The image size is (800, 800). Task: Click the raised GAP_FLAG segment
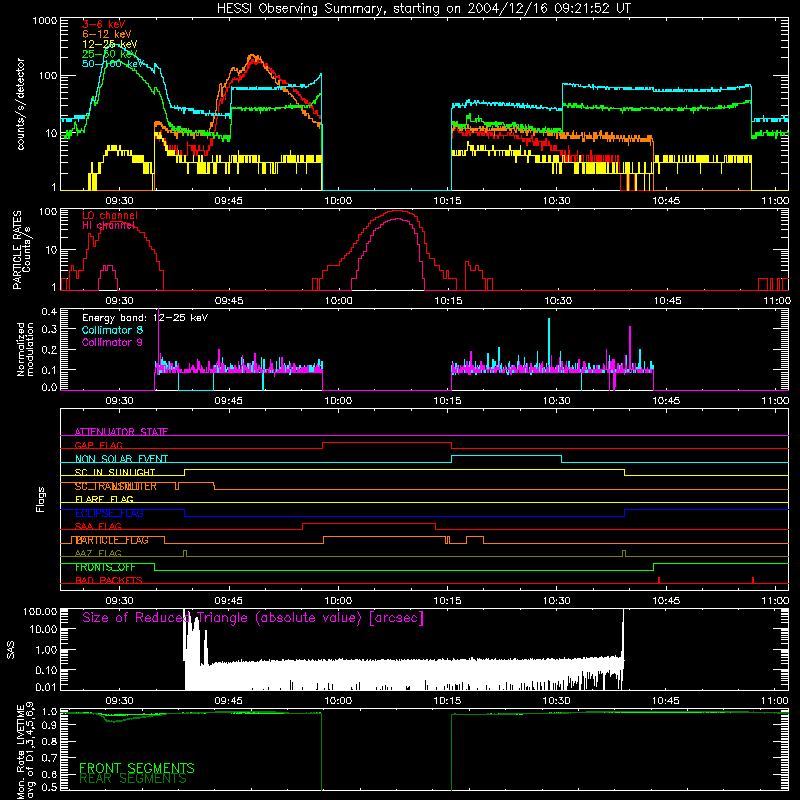(x=387, y=442)
